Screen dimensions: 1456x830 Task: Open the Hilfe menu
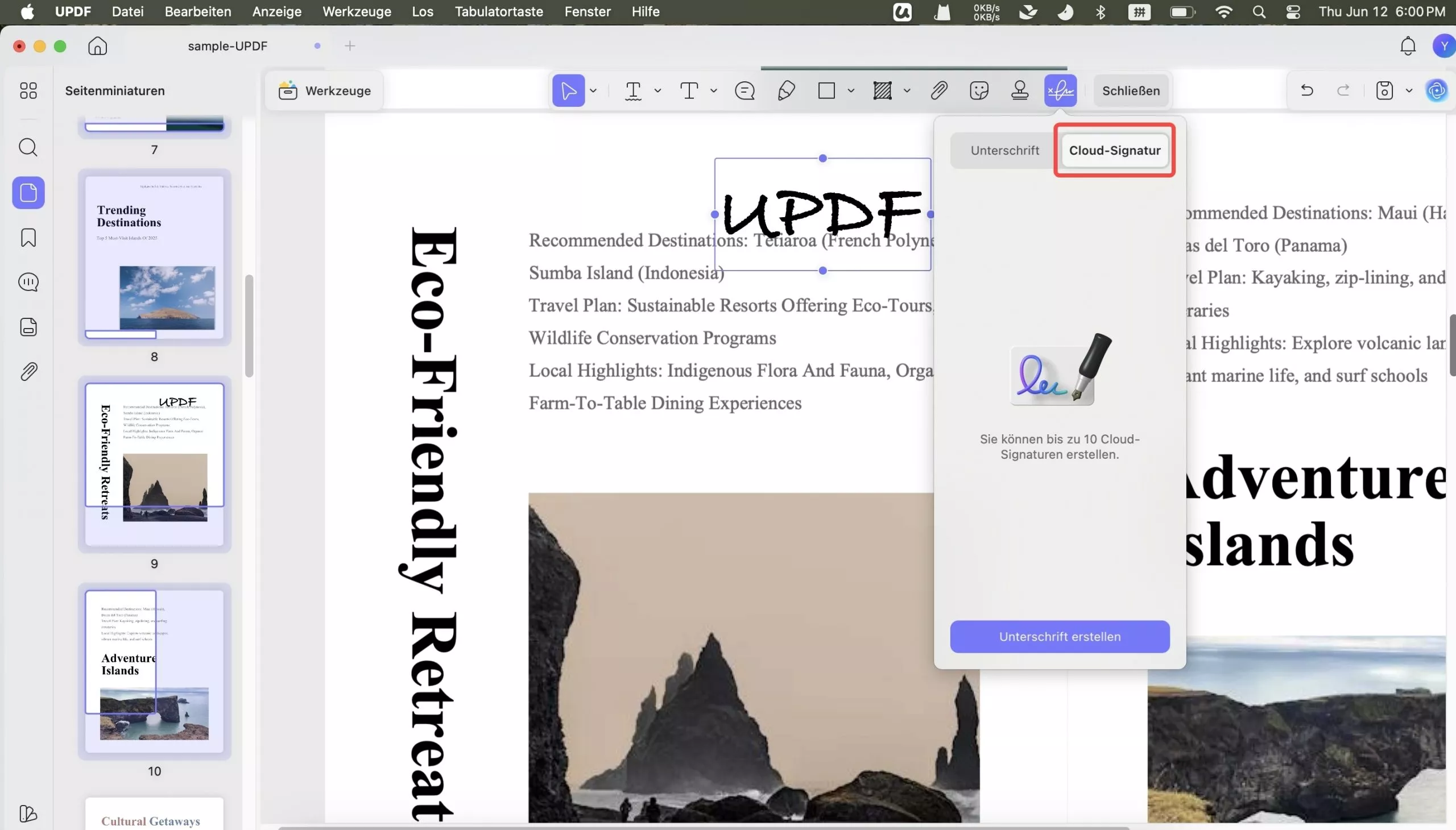[x=645, y=11]
